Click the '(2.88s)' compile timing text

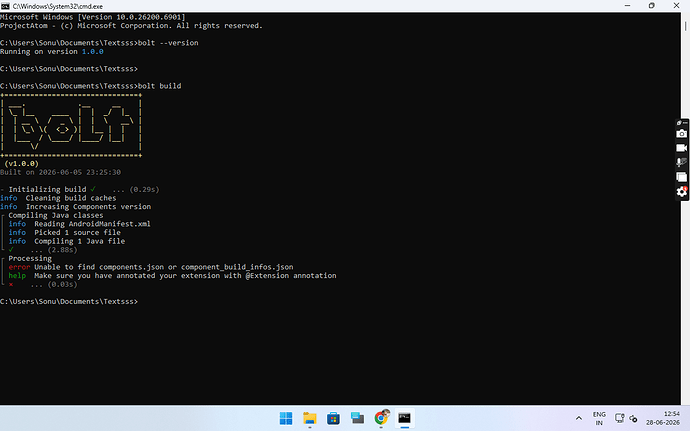click(x=62, y=250)
